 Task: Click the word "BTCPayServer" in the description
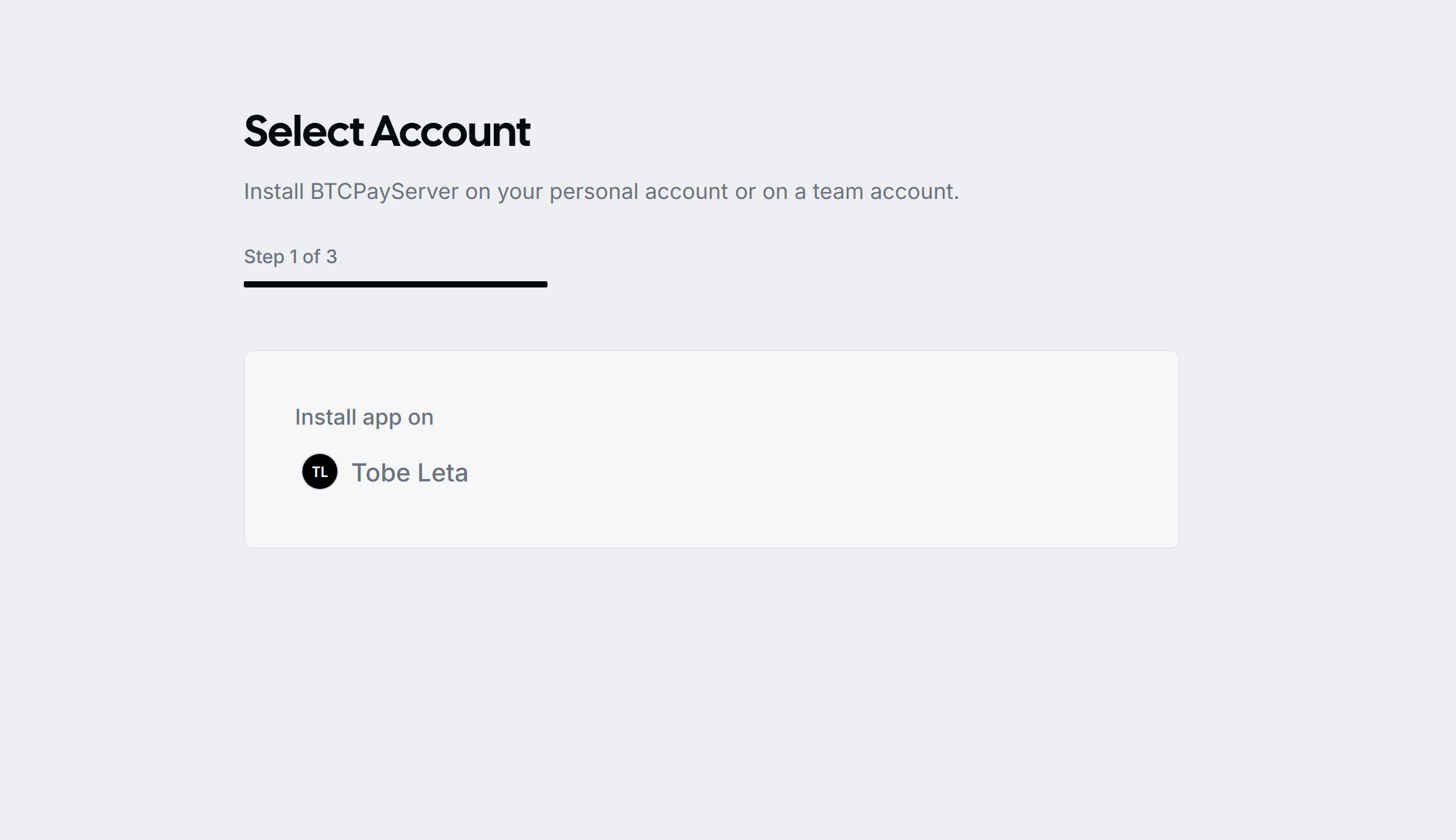click(384, 191)
